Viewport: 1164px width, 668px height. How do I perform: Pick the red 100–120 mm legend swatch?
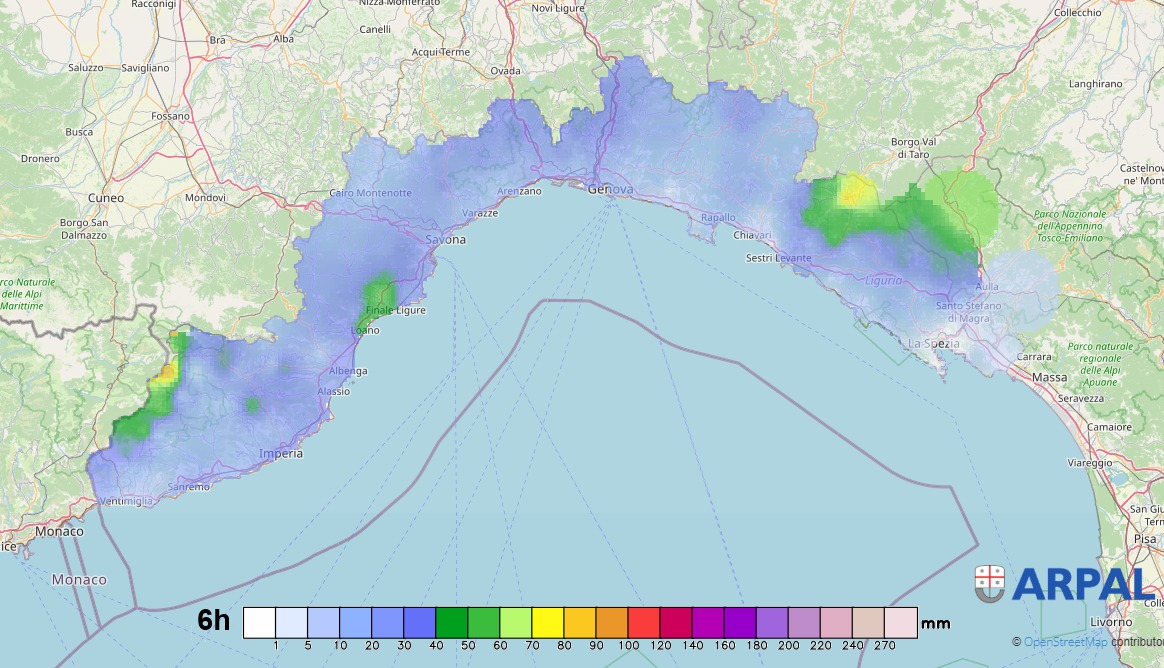point(644,621)
